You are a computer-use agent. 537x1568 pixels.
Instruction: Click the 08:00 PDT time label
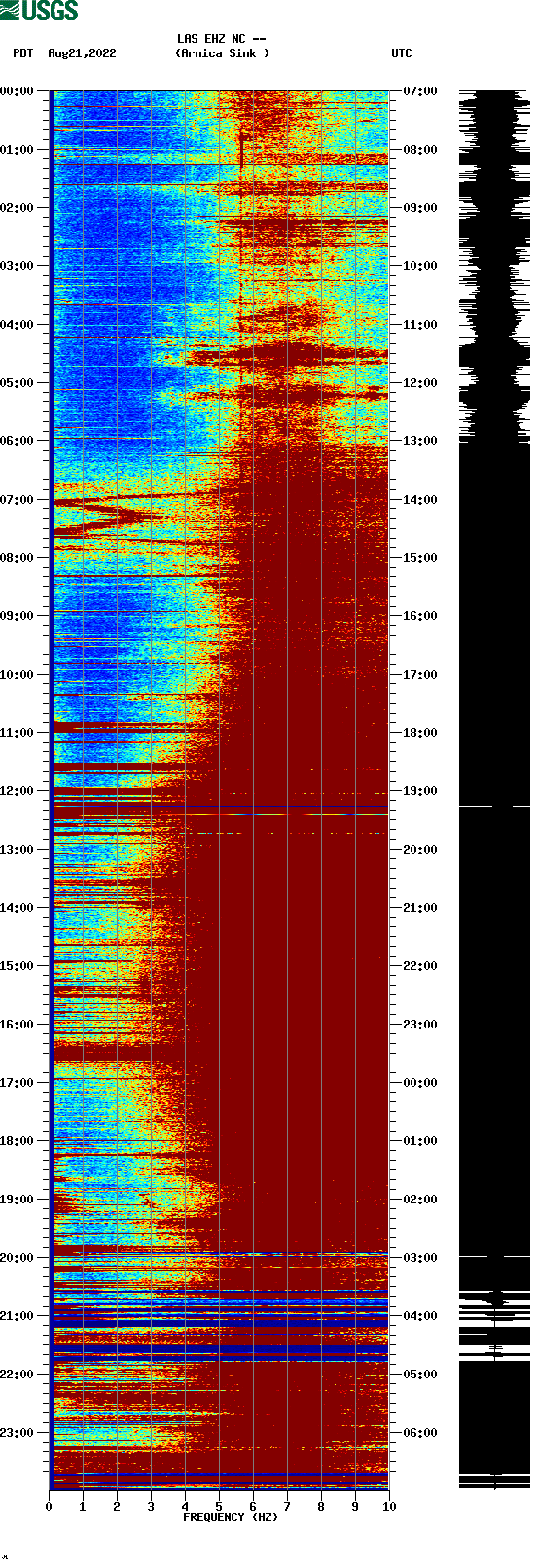tap(18, 558)
